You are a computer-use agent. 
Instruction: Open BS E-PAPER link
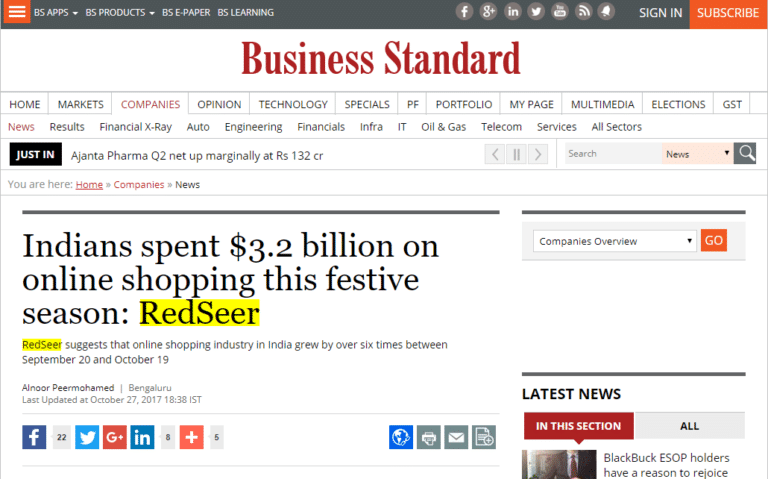click(x=186, y=12)
